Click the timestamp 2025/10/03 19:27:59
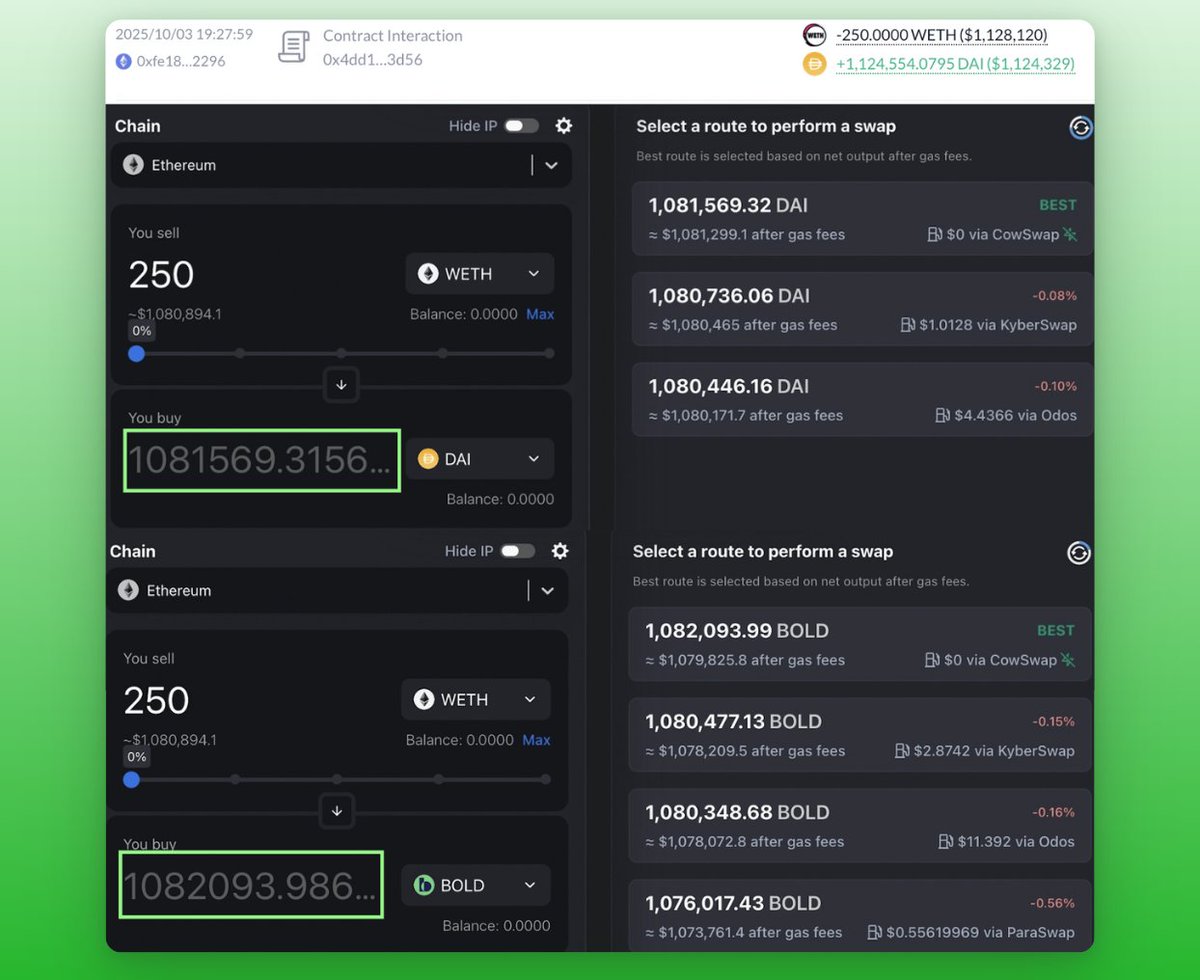The width and height of the screenshot is (1200, 980). click(184, 34)
